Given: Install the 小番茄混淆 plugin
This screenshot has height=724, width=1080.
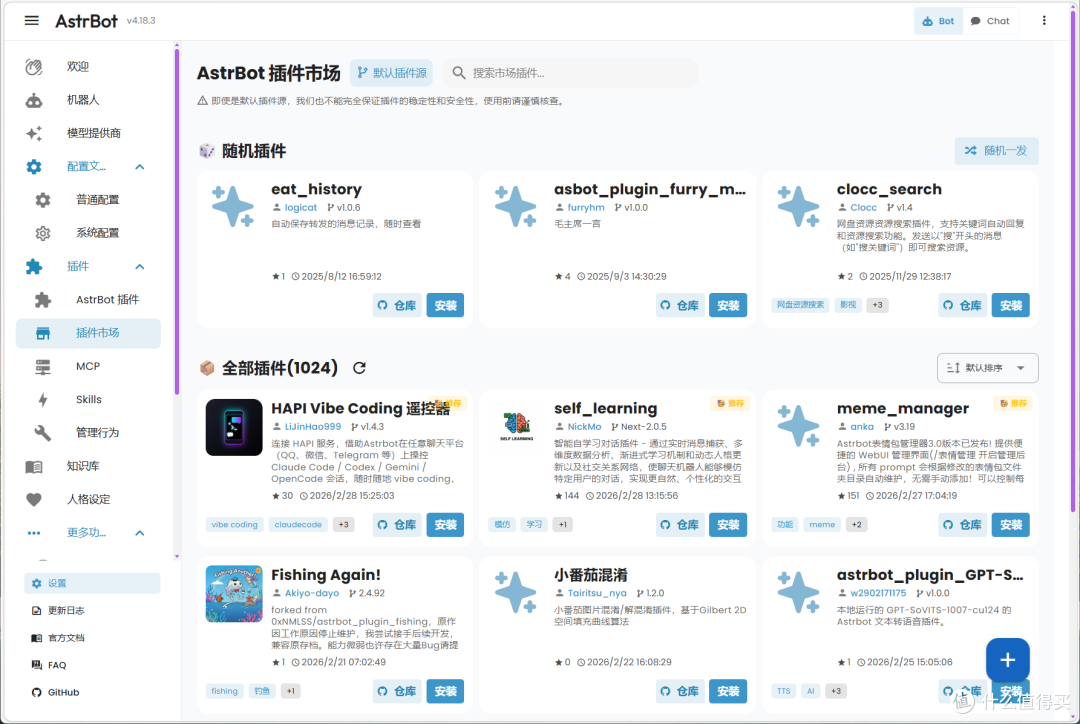Looking at the screenshot, I should (x=728, y=691).
